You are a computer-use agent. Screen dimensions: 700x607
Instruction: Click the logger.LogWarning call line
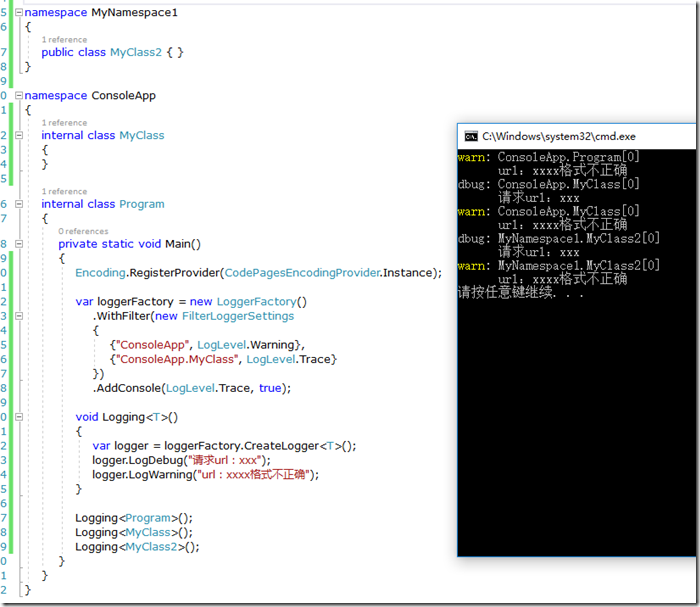click(x=205, y=474)
